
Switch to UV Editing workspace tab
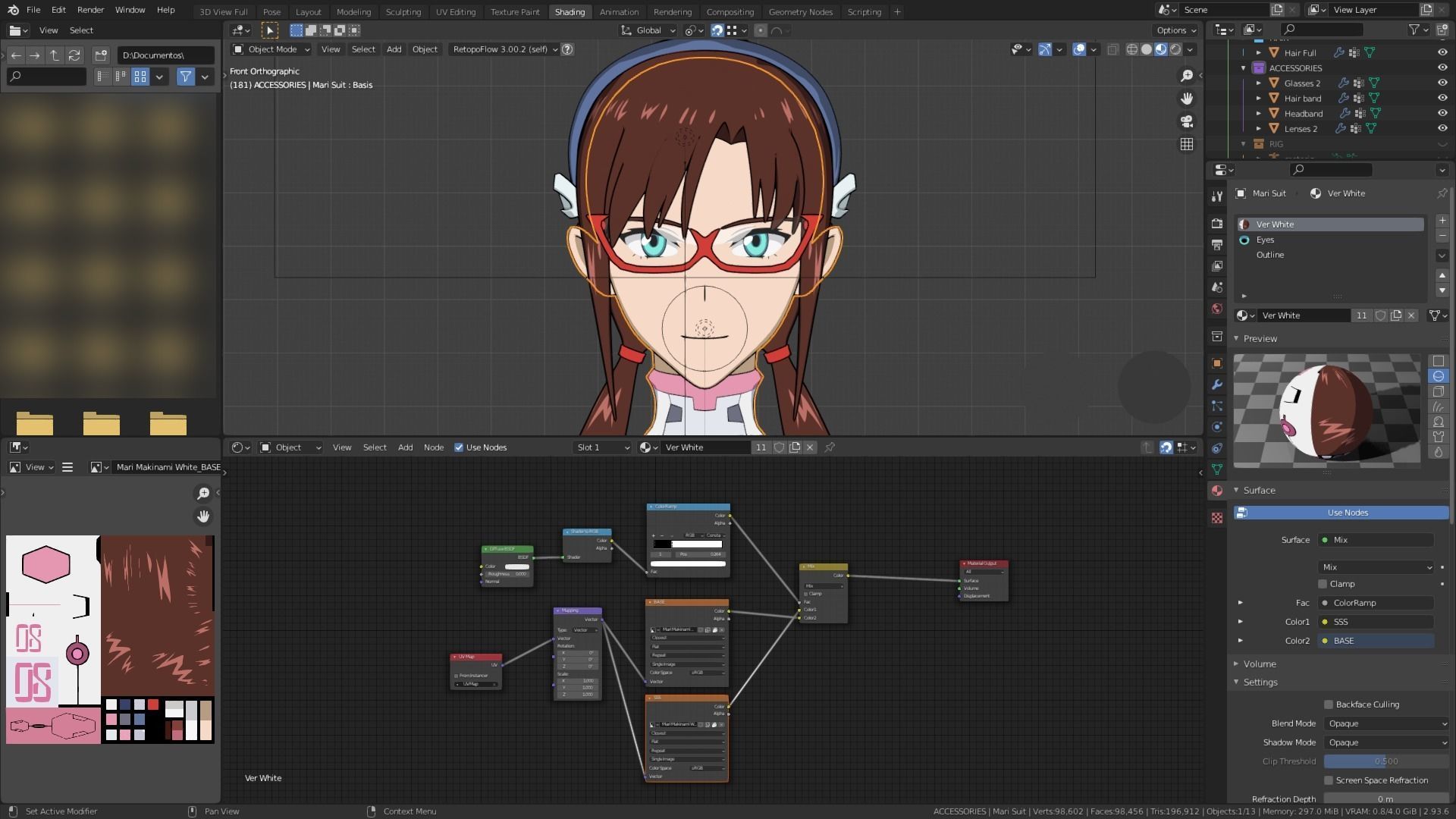click(456, 11)
